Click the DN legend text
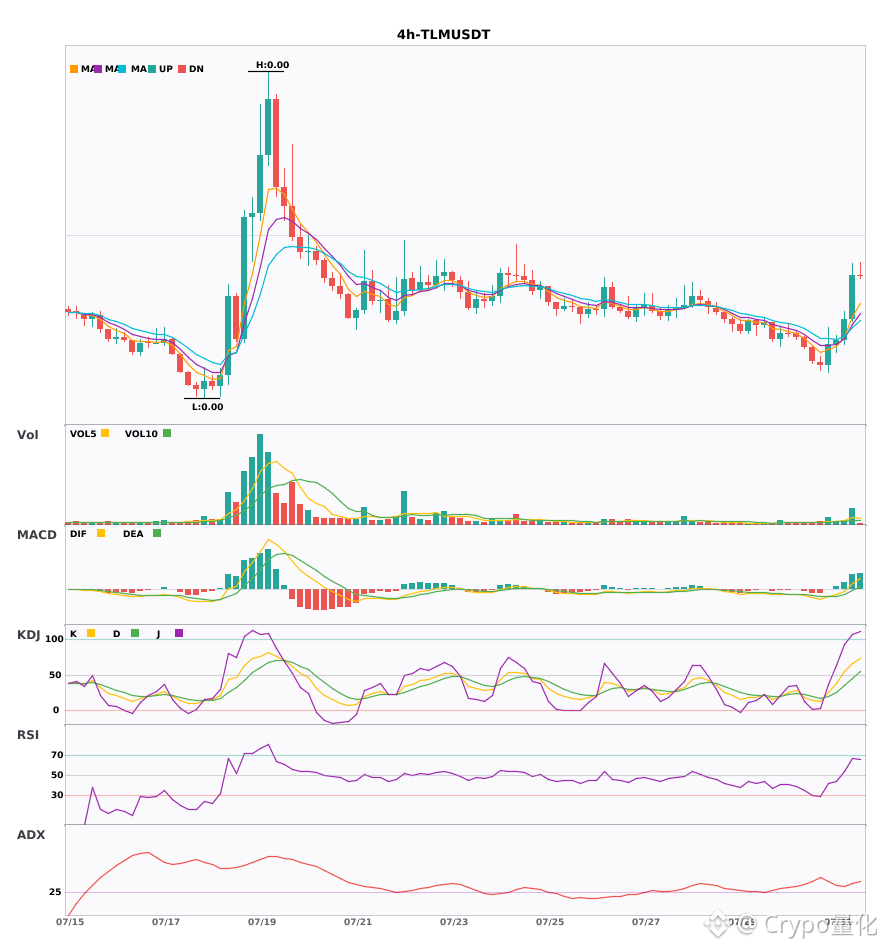Image resolution: width=885 pixels, height=950 pixels. click(196, 69)
